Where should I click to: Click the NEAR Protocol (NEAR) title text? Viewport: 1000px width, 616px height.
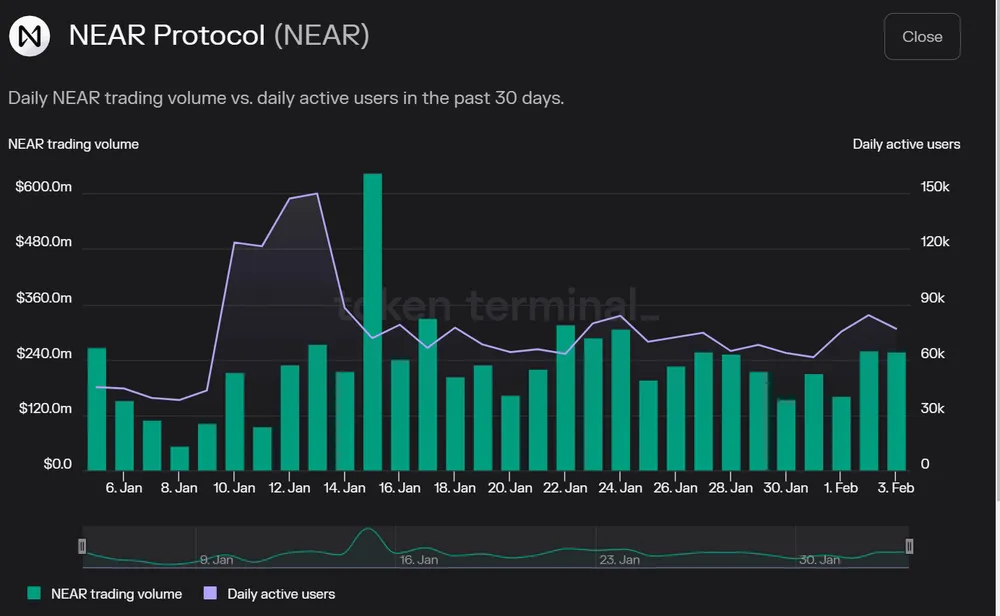tap(219, 36)
